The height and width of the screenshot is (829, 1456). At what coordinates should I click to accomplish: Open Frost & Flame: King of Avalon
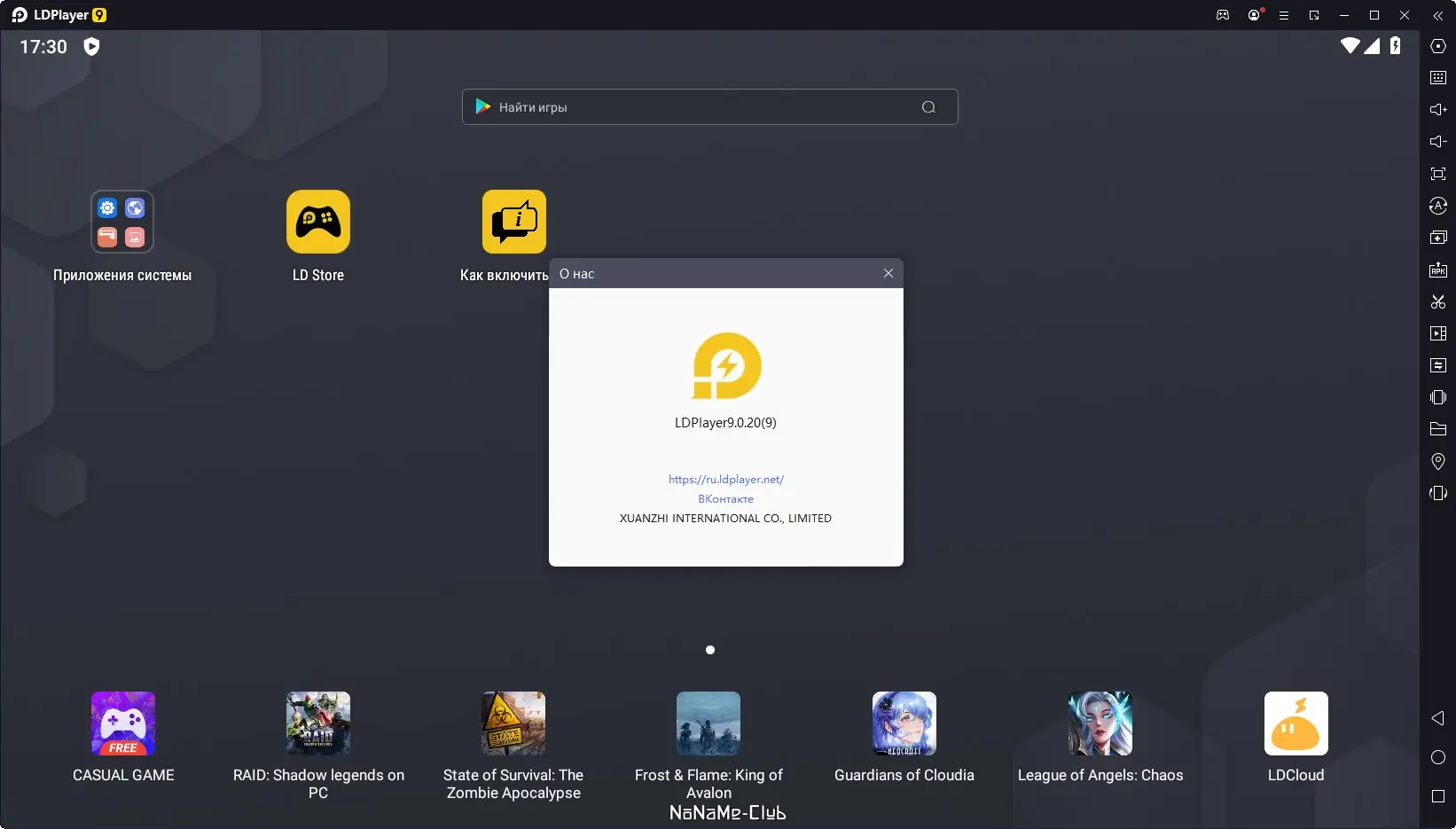708,723
